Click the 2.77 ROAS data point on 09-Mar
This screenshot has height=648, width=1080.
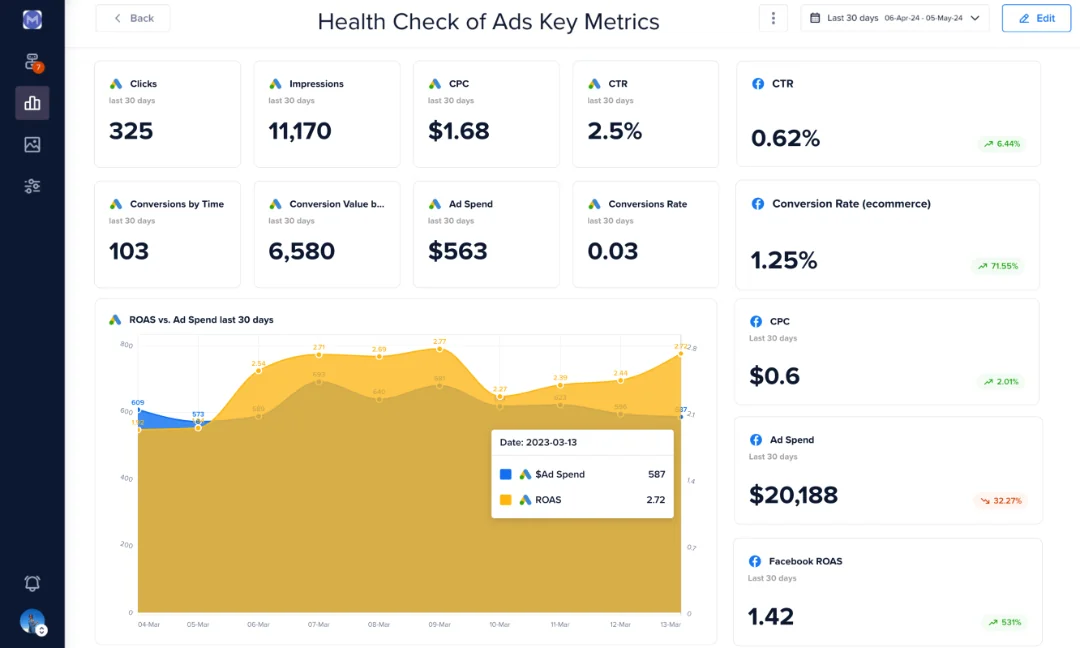[x=439, y=349]
